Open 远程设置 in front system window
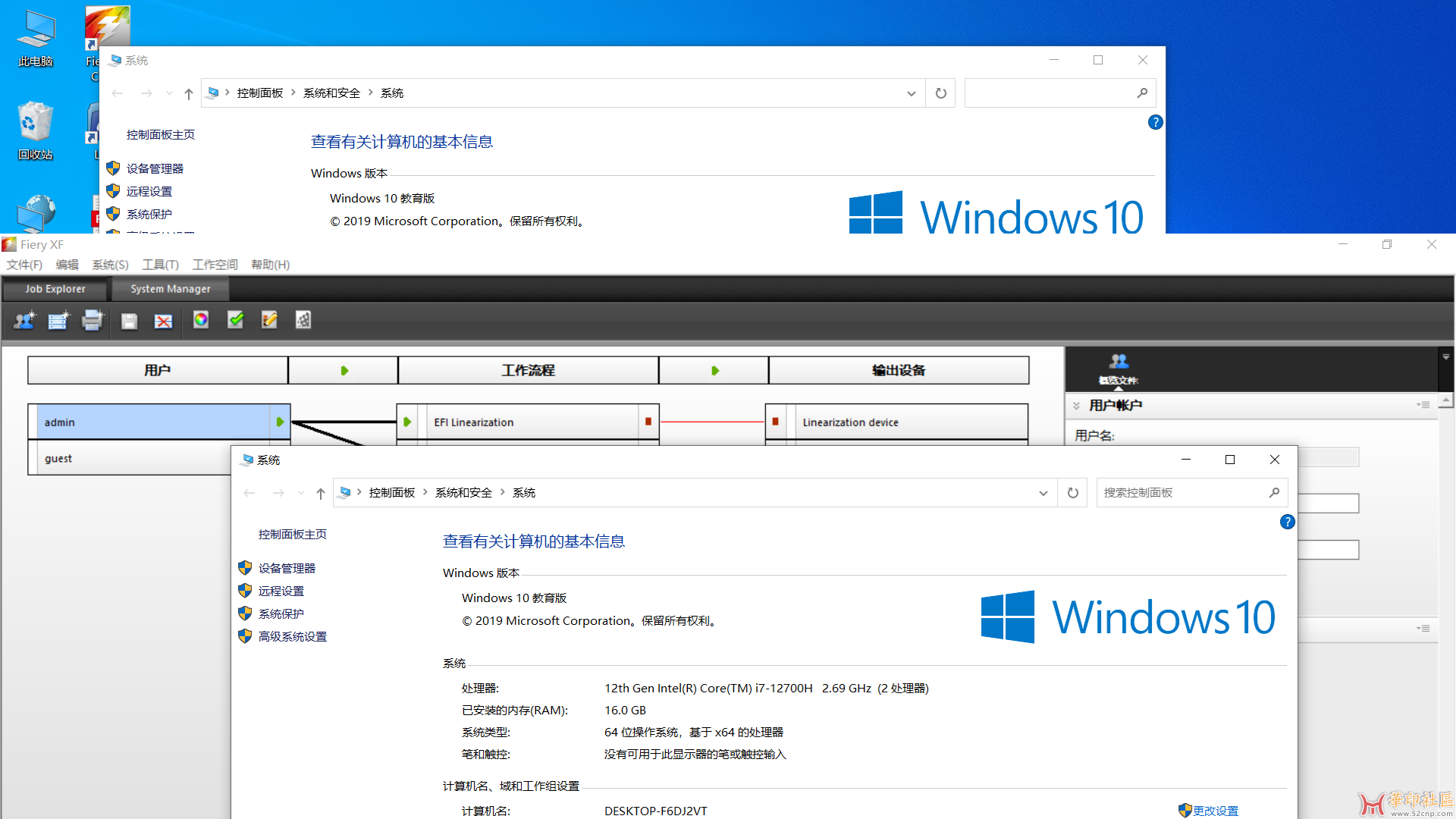This screenshot has width=1456, height=819. [x=281, y=591]
